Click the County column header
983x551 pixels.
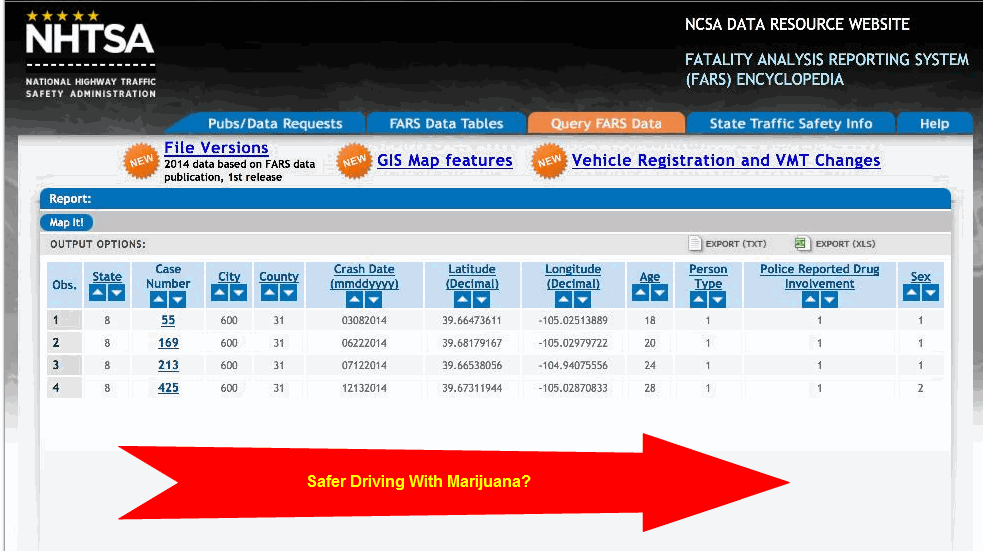pyautogui.click(x=279, y=276)
